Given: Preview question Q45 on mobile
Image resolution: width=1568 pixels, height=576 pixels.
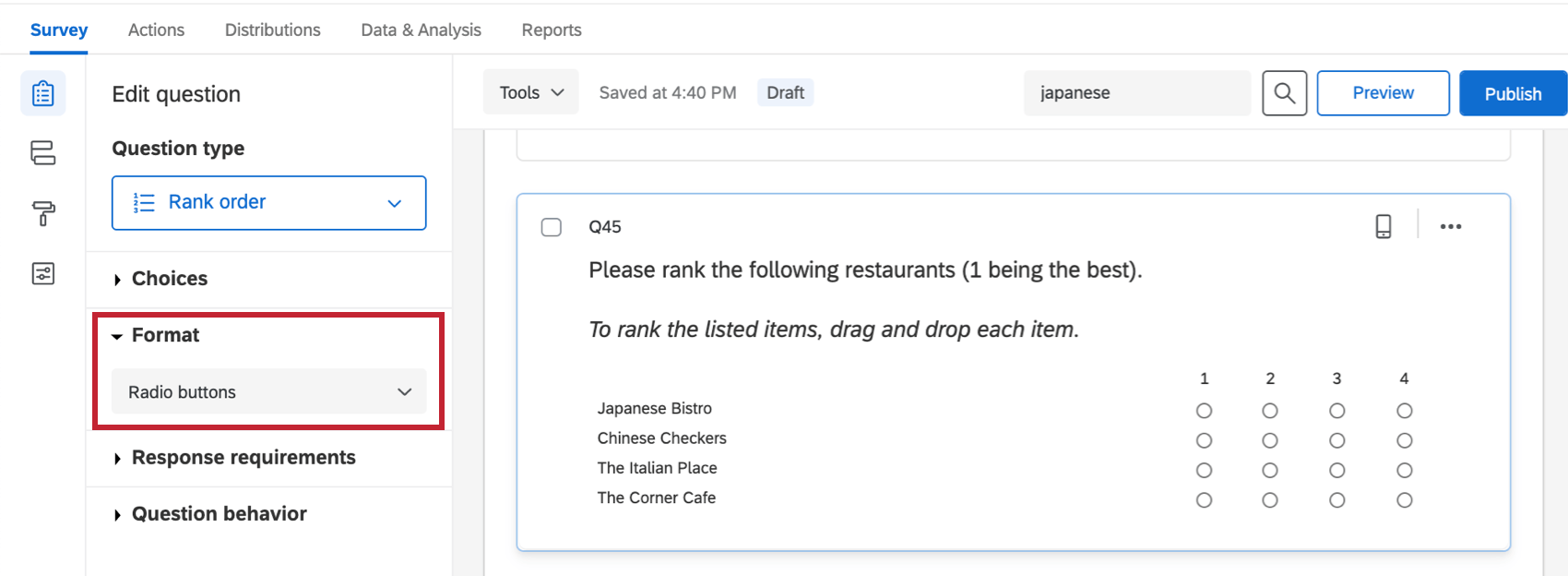Looking at the screenshot, I should [x=1384, y=225].
